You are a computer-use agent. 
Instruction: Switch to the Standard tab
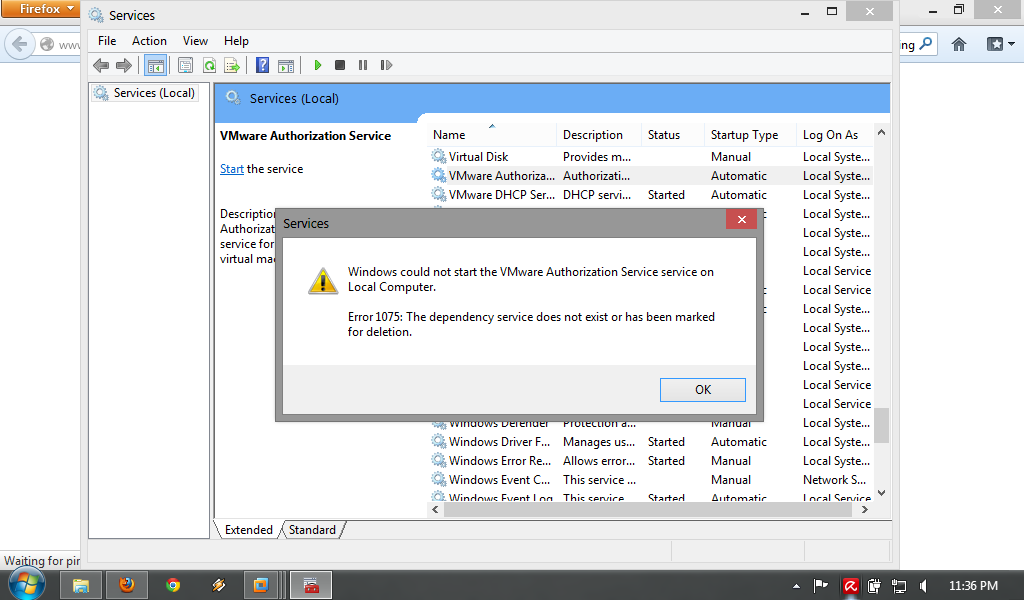point(312,529)
